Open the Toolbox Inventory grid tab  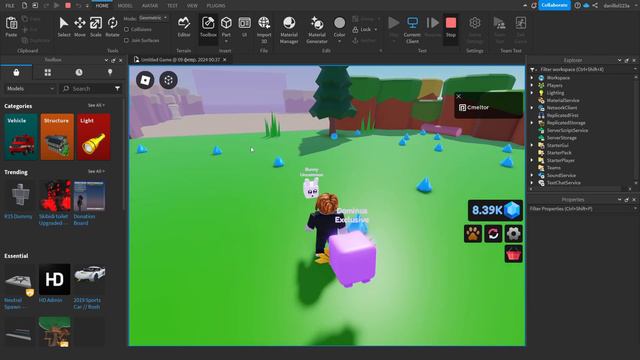48,72
